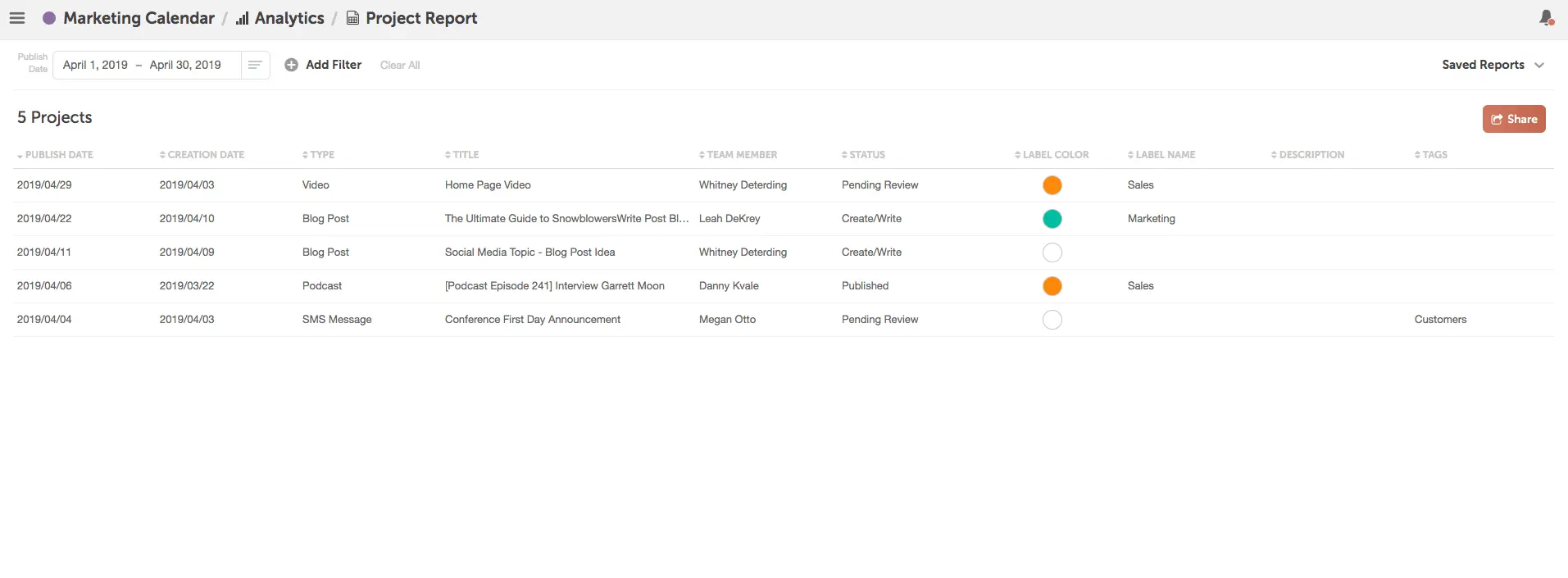Click the Podcast type cell
Viewport: 1568px width, 578px height.
tap(322, 286)
